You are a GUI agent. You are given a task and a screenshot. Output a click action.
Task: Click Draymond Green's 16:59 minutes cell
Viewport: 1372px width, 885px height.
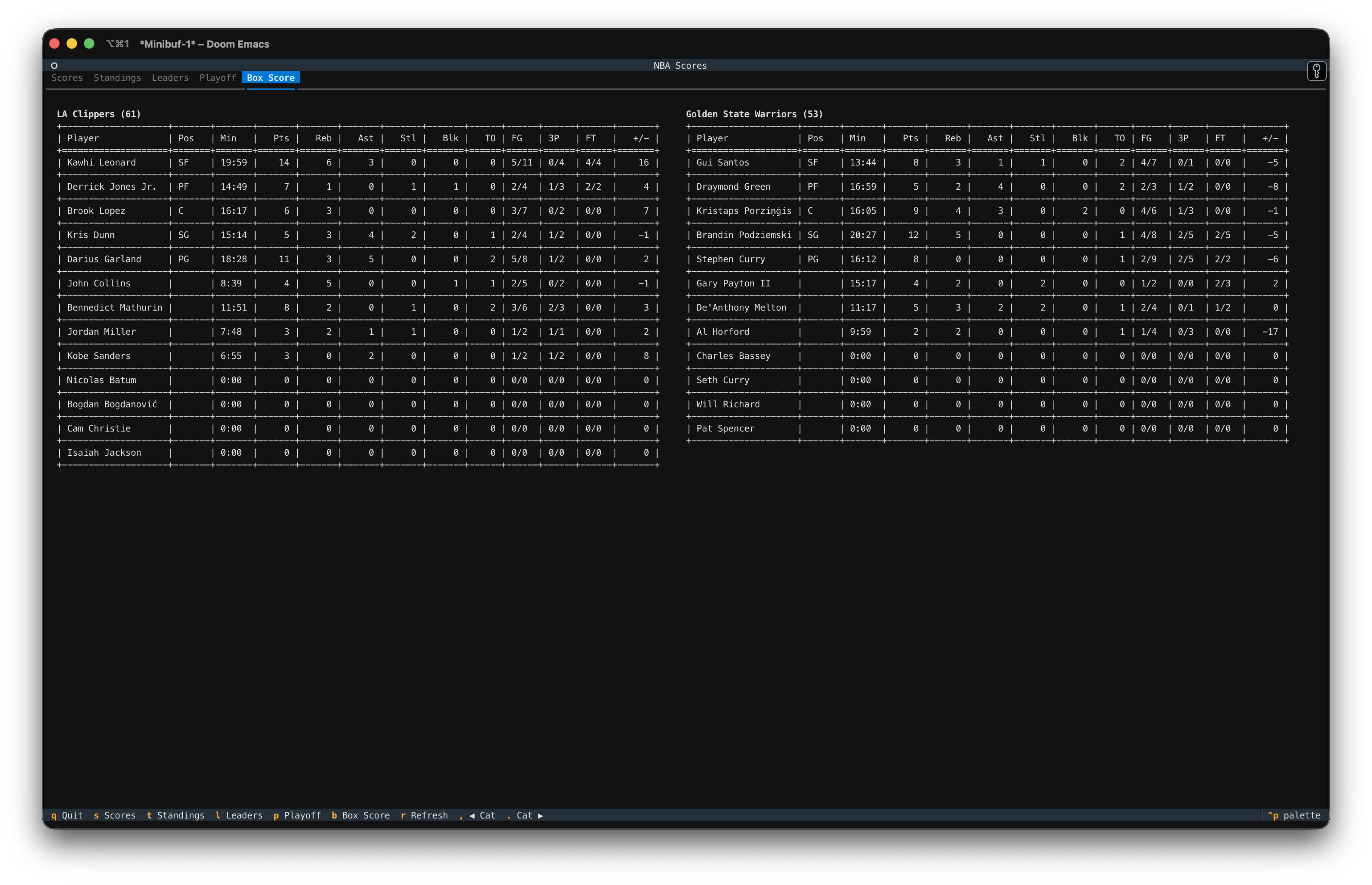pyautogui.click(x=863, y=187)
